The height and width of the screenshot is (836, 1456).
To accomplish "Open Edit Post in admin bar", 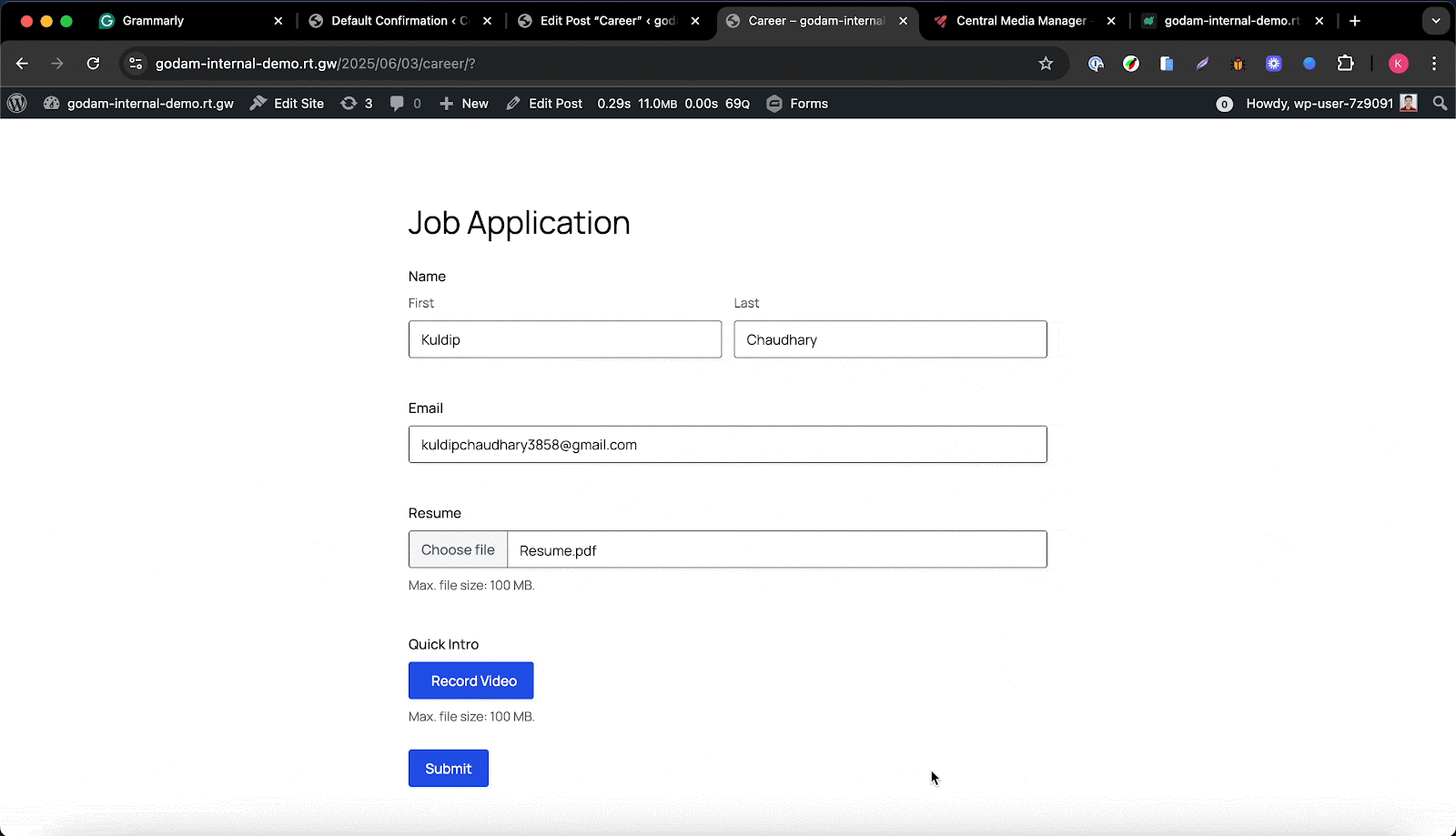I will pos(544,104).
